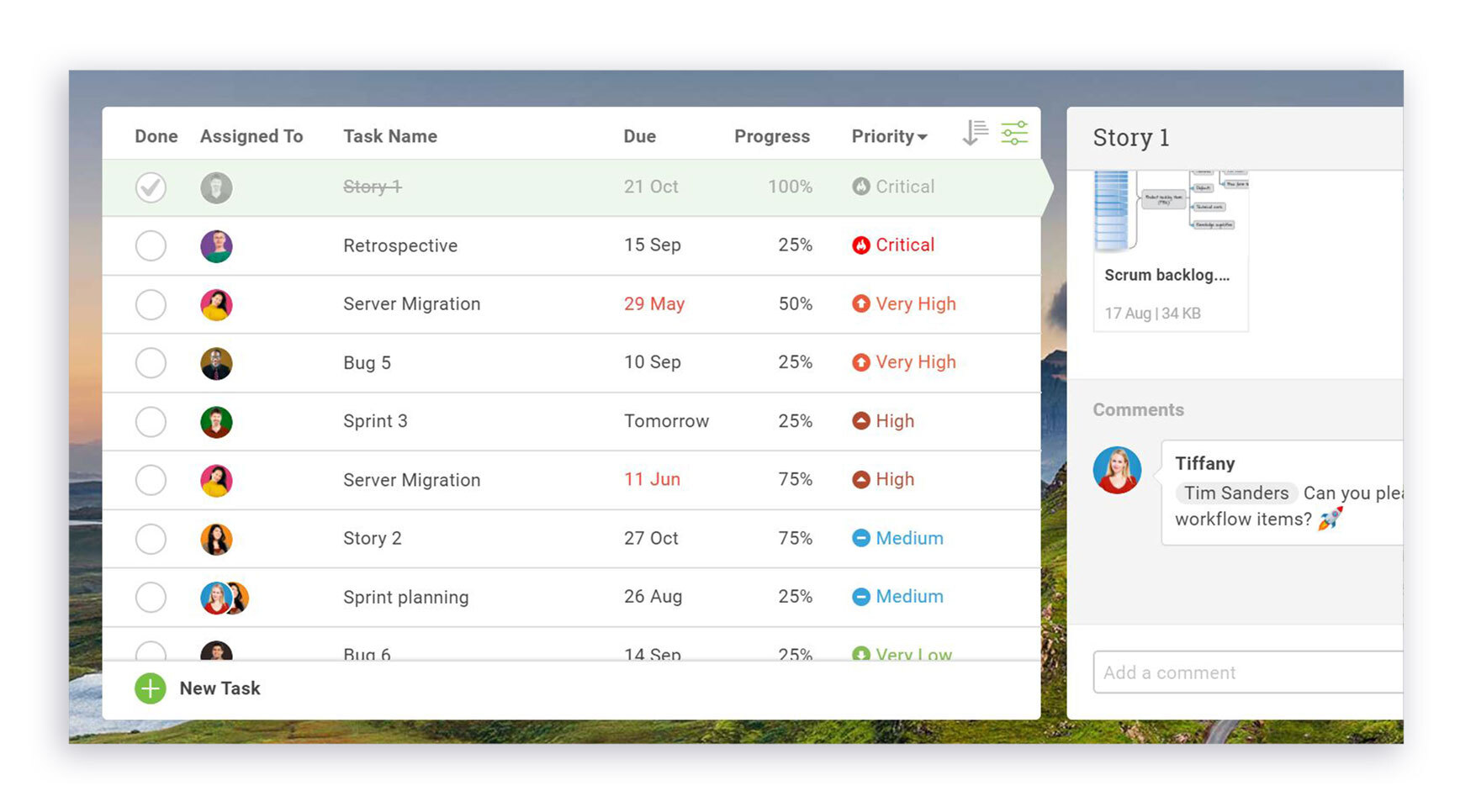Check the Done circle for Bug 5
Image resolution: width=1476 pixels, height=812 pixels.
[151, 363]
